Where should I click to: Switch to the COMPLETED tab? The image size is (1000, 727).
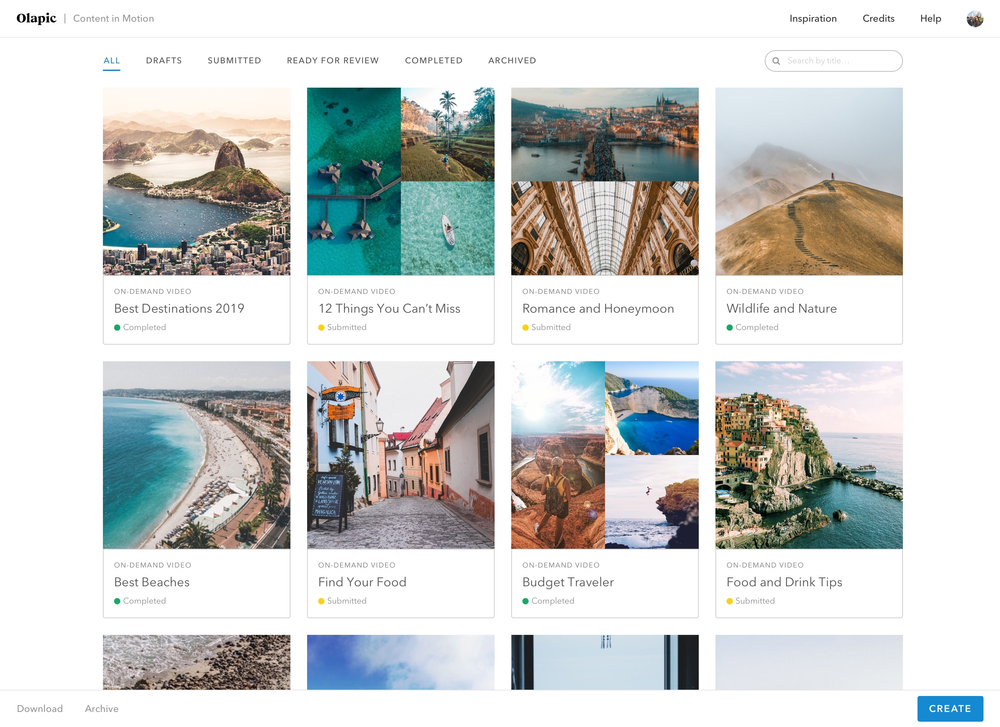click(434, 61)
